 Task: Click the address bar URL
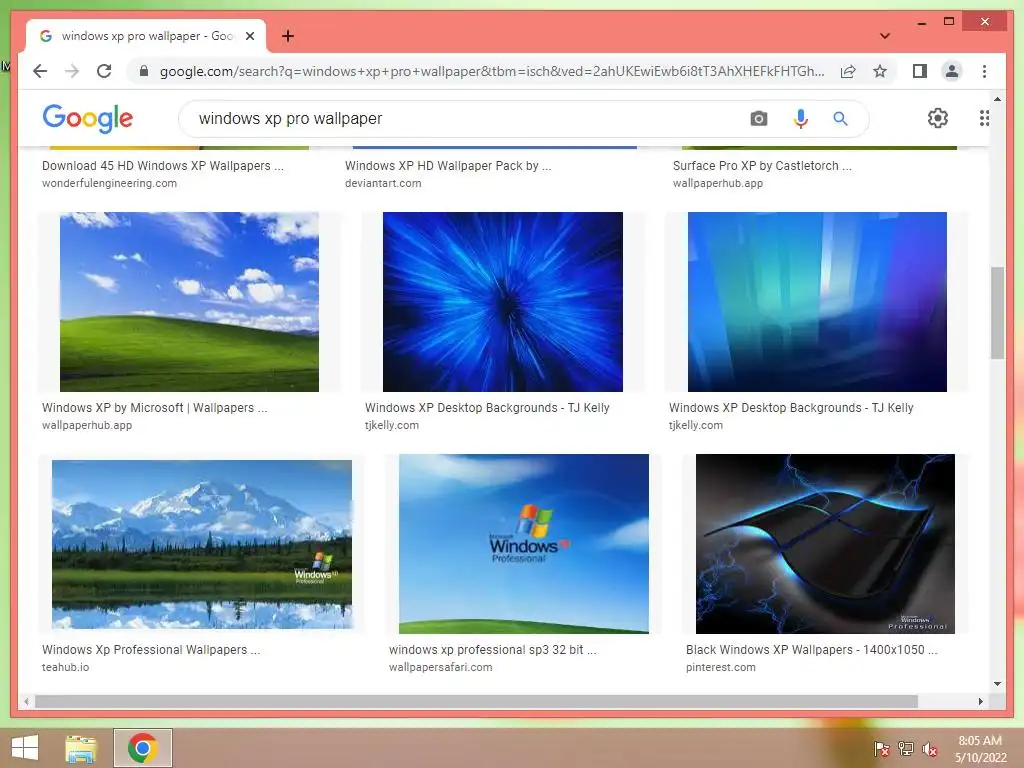(492, 71)
